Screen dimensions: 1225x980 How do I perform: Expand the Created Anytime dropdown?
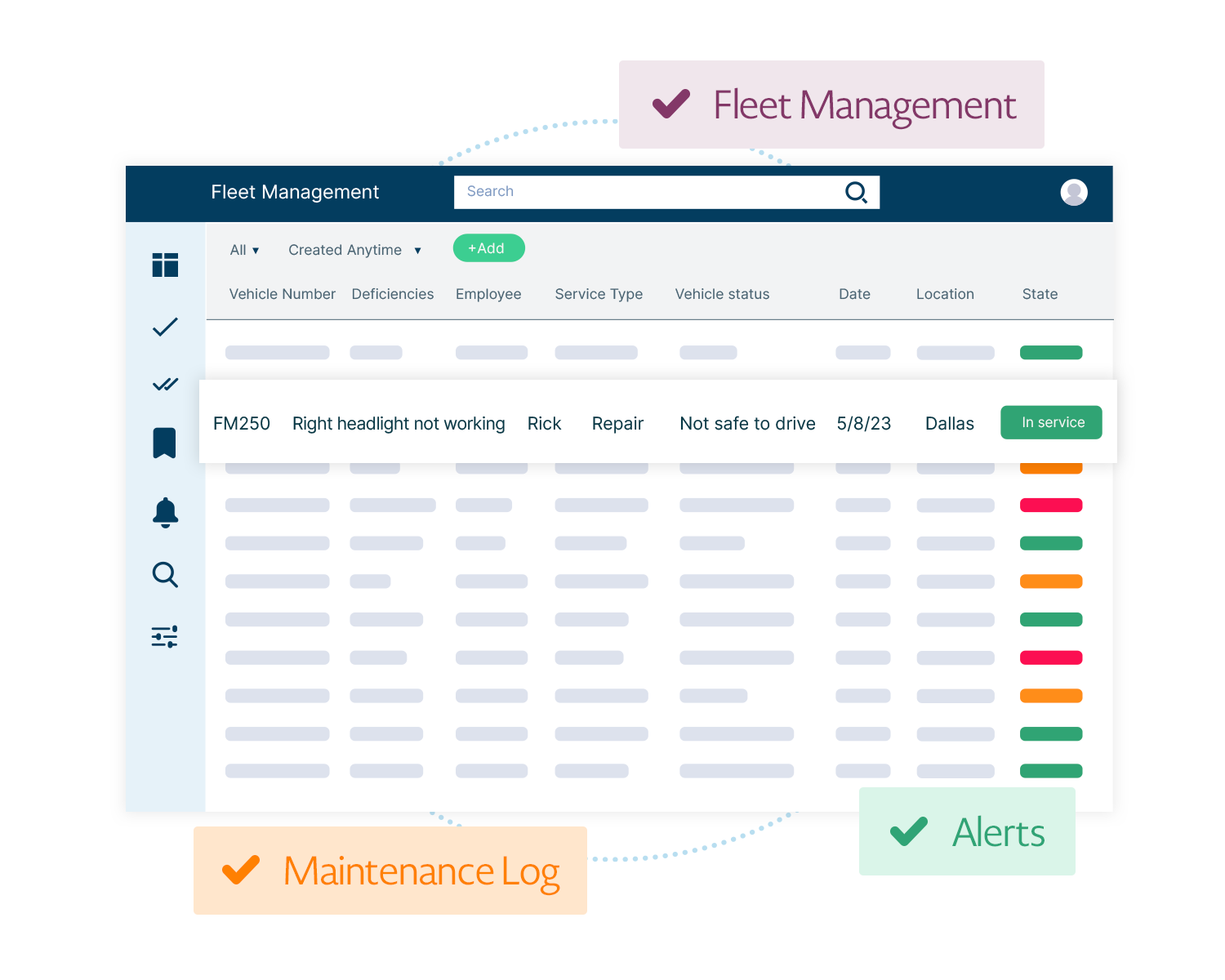(x=354, y=250)
